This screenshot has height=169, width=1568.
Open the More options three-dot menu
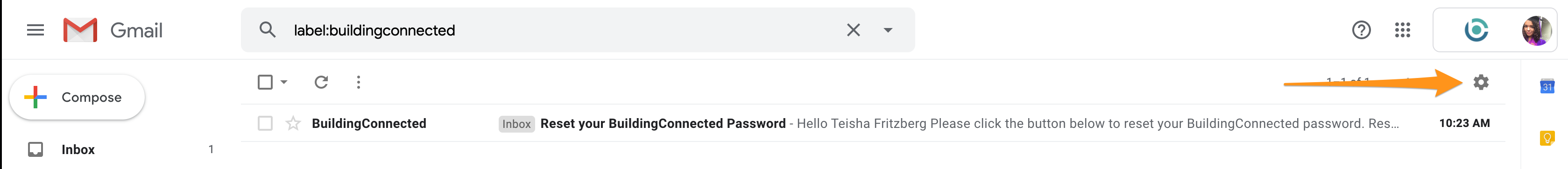(x=359, y=82)
